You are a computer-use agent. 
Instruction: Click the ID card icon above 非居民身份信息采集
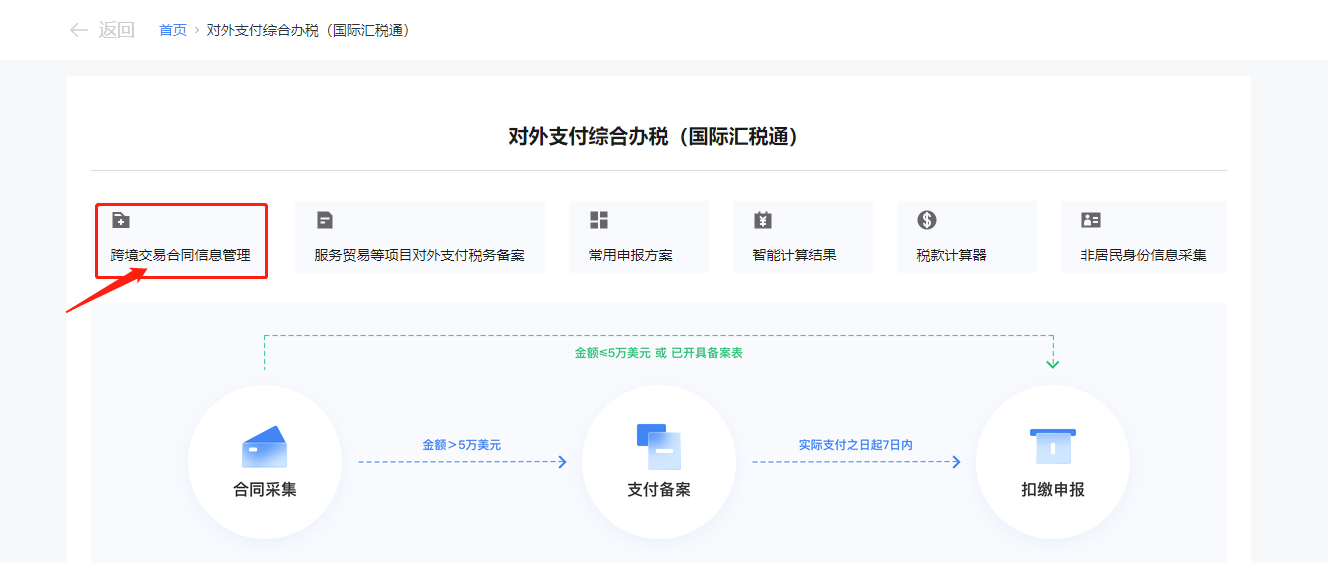click(x=1090, y=220)
